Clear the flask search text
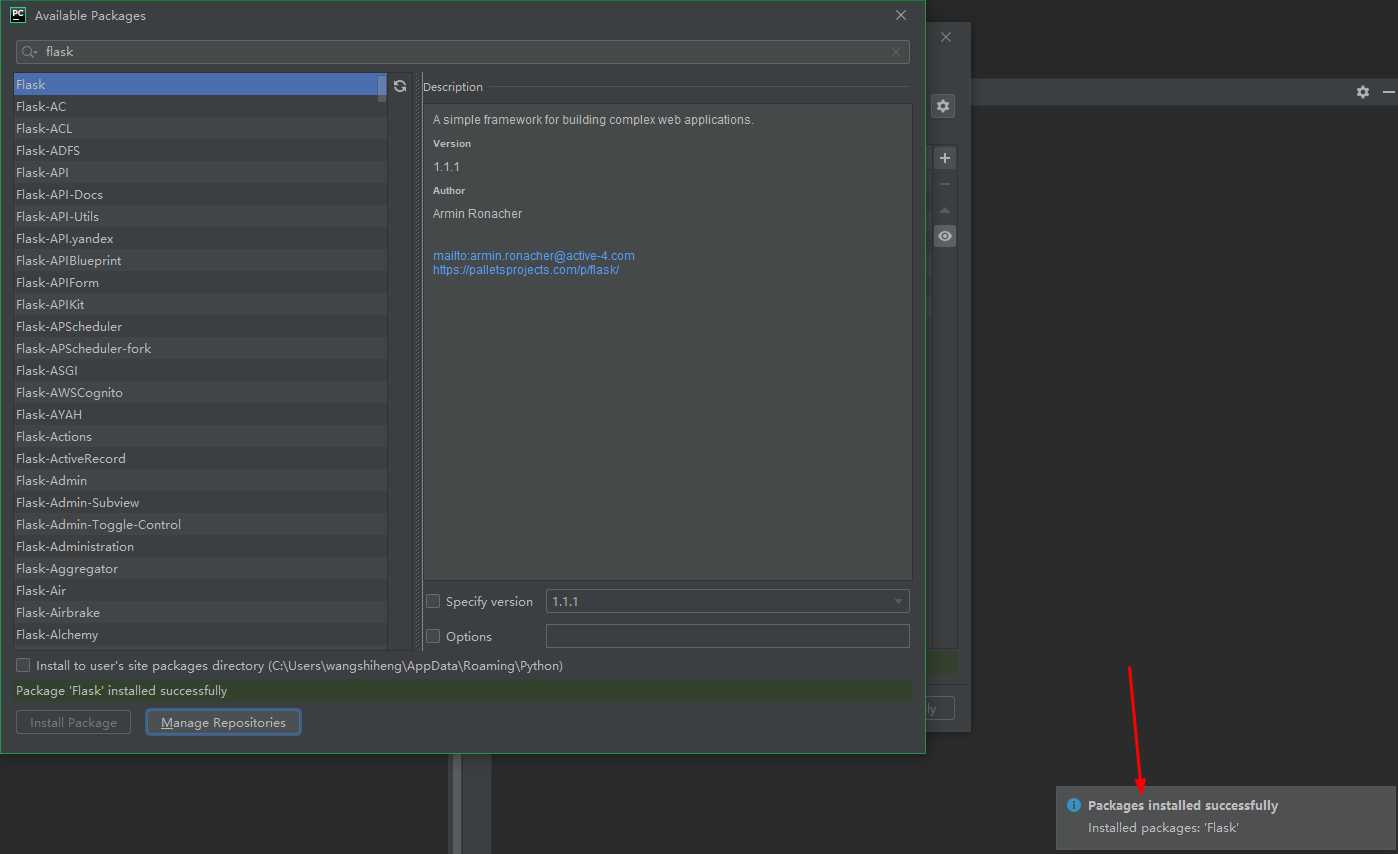Viewport: 1398px width, 854px height. pos(896,52)
